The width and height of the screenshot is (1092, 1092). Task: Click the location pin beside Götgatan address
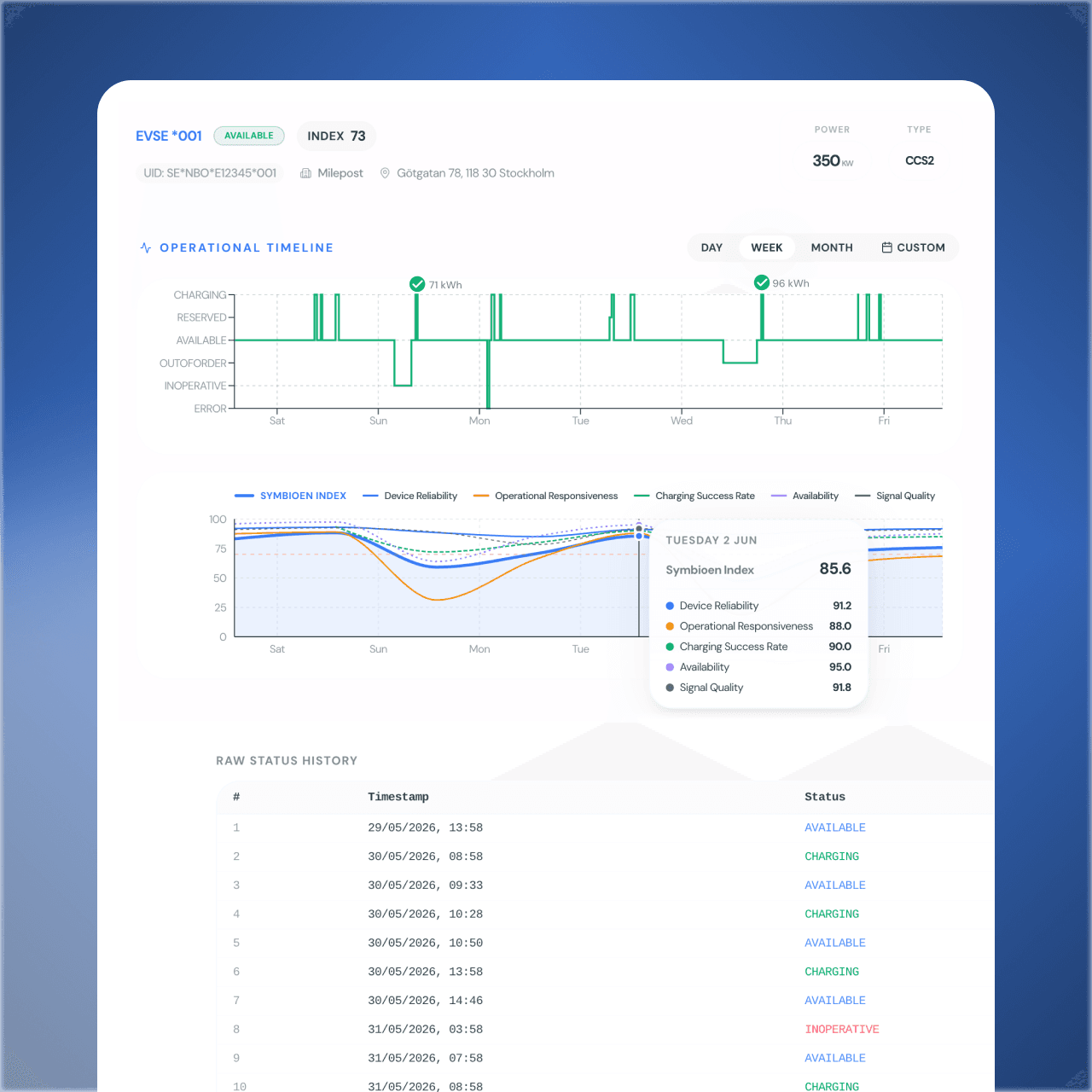tap(385, 173)
